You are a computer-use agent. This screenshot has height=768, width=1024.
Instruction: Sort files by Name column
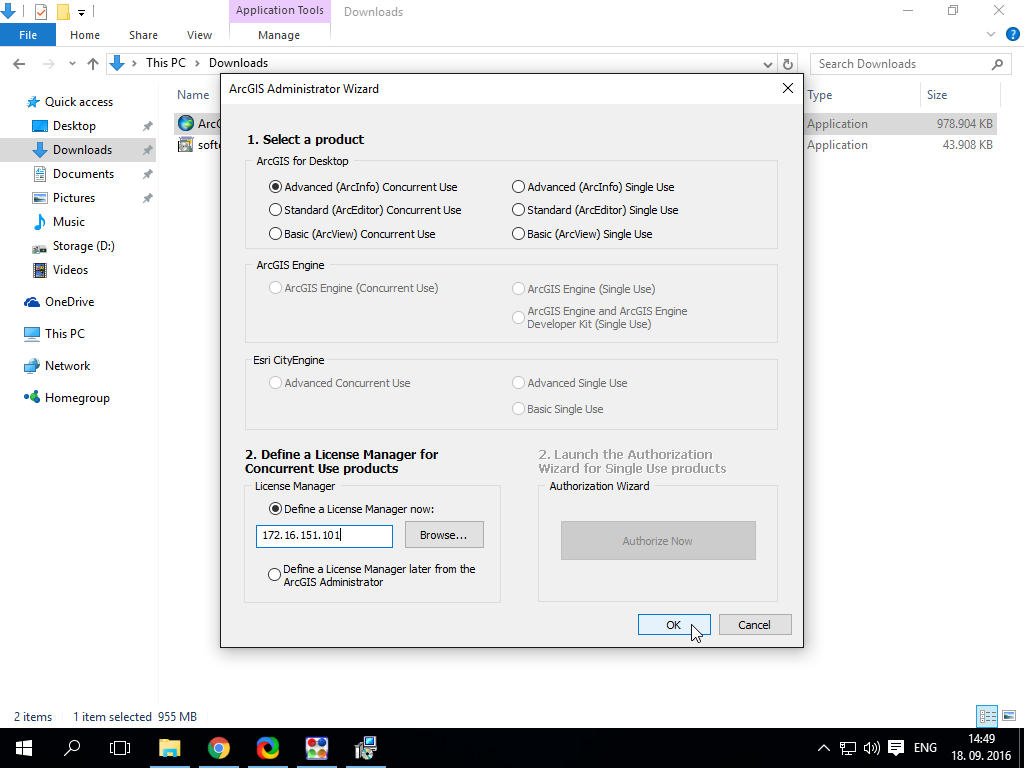tap(193, 95)
